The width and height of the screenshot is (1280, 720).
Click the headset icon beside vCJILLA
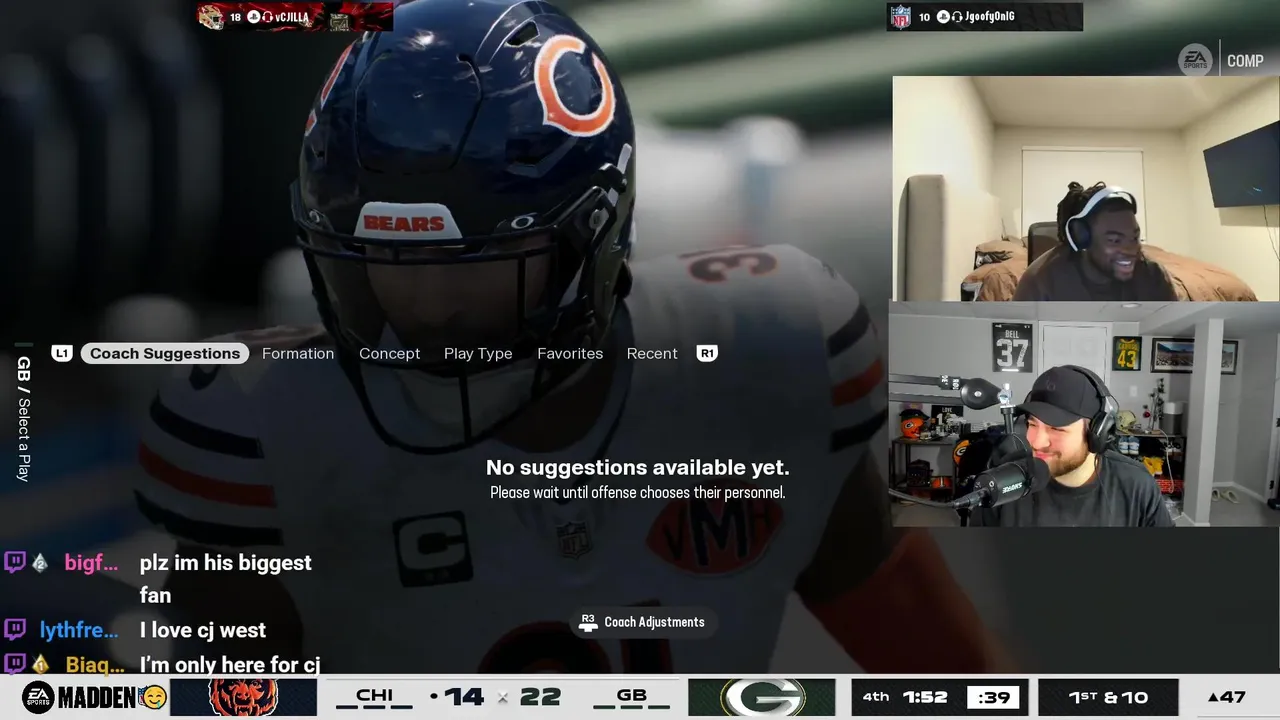(x=267, y=17)
